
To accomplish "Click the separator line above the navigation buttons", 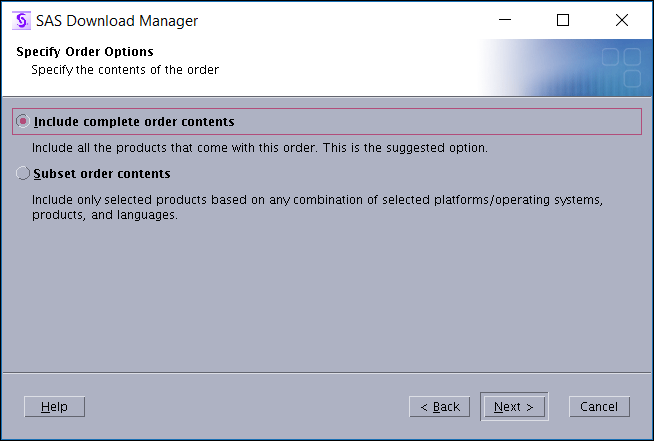I will pyautogui.click(x=326, y=373).
